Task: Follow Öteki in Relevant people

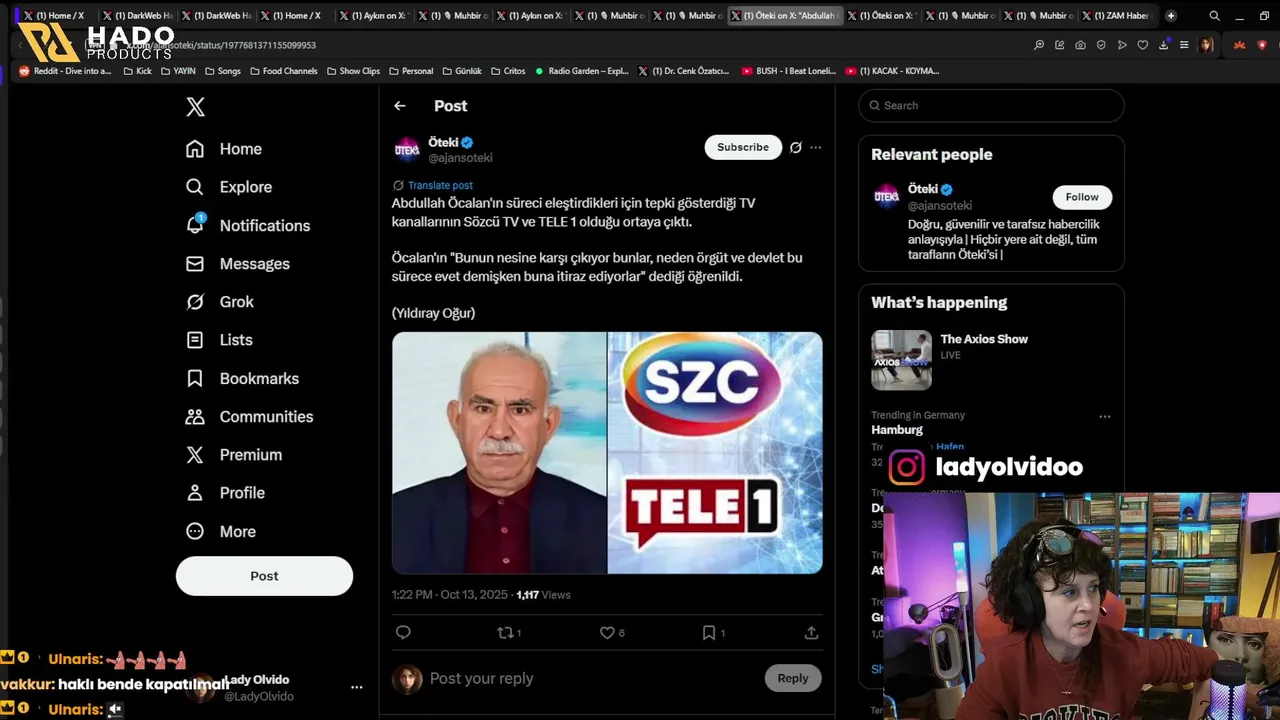Action: [x=1082, y=197]
